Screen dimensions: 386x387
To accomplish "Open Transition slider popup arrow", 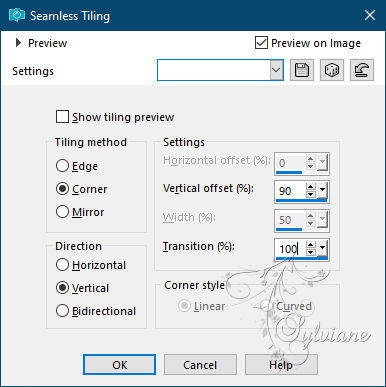I will click(322, 248).
